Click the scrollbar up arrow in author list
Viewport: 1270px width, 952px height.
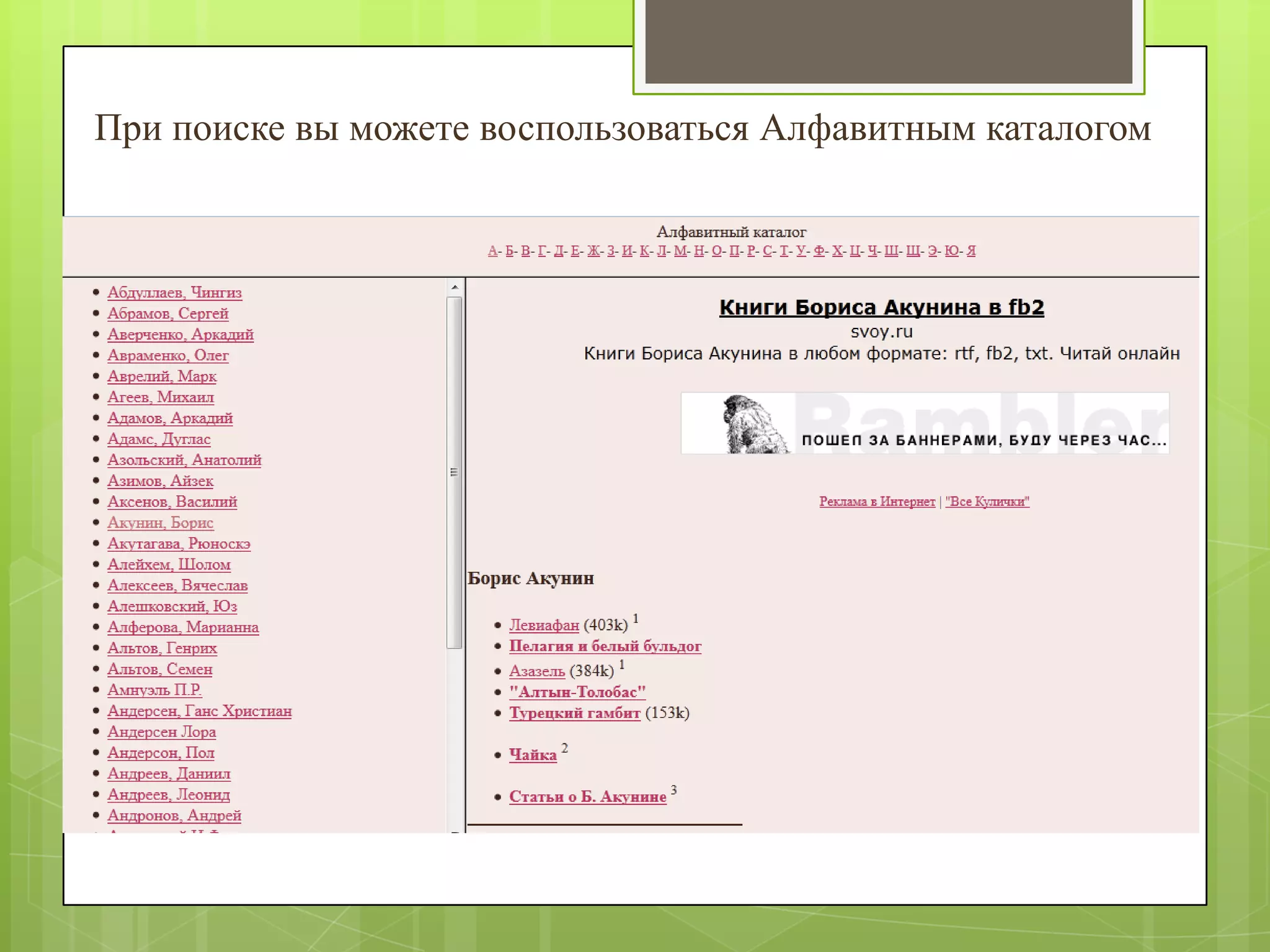455,287
